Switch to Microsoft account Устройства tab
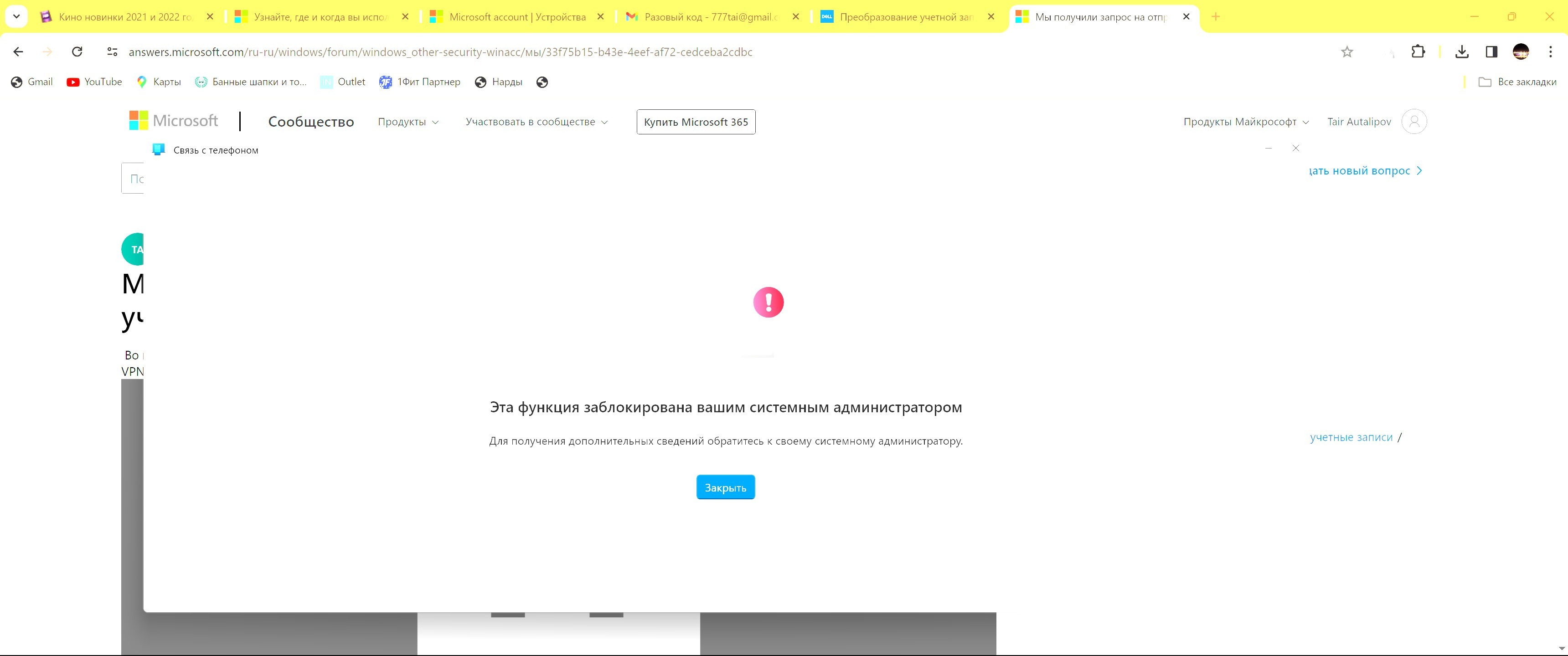Screen dimensions: 1568x656 coord(517,17)
